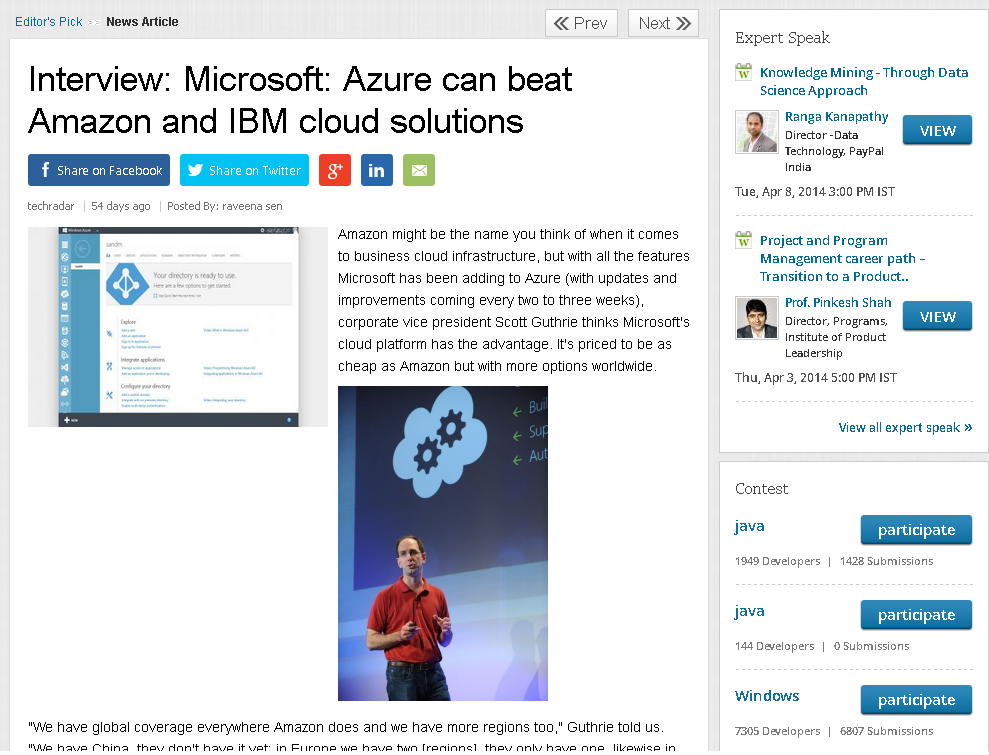Participate in the Windows contest
Image resolution: width=989 pixels, height=755 pixels.
click(x=916, y=700)
